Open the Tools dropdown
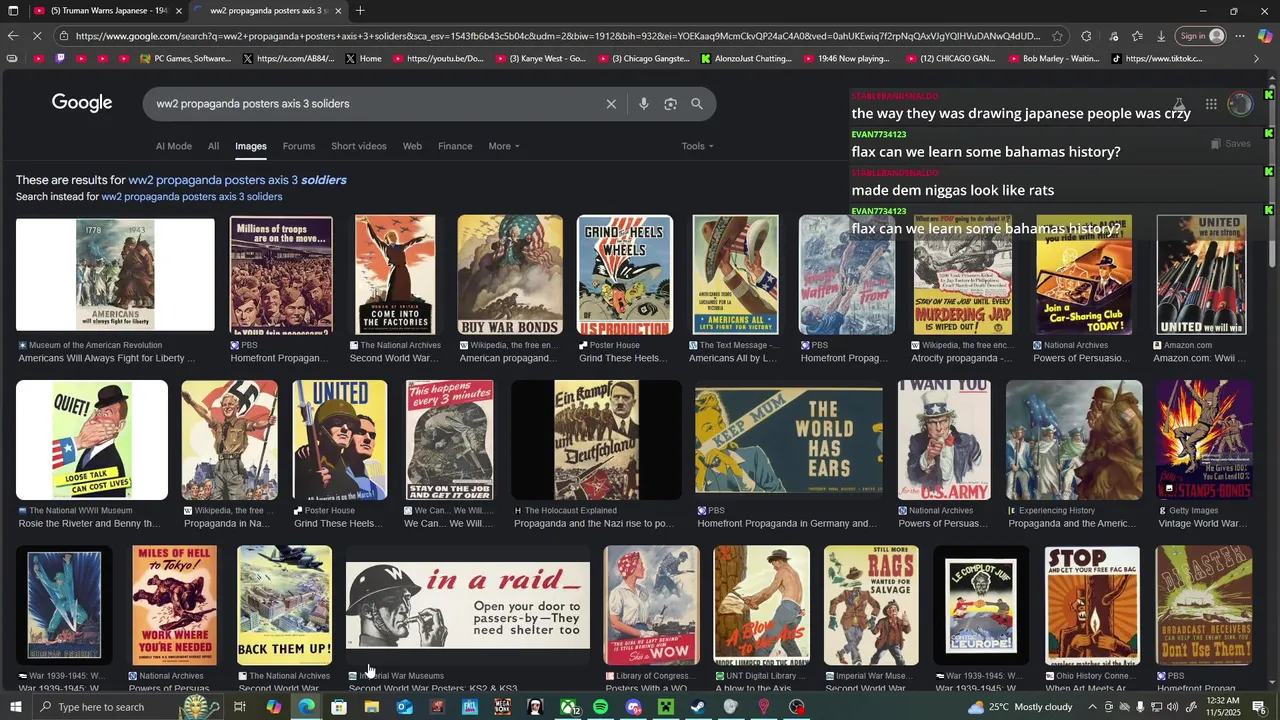 [x=697, y=146]
